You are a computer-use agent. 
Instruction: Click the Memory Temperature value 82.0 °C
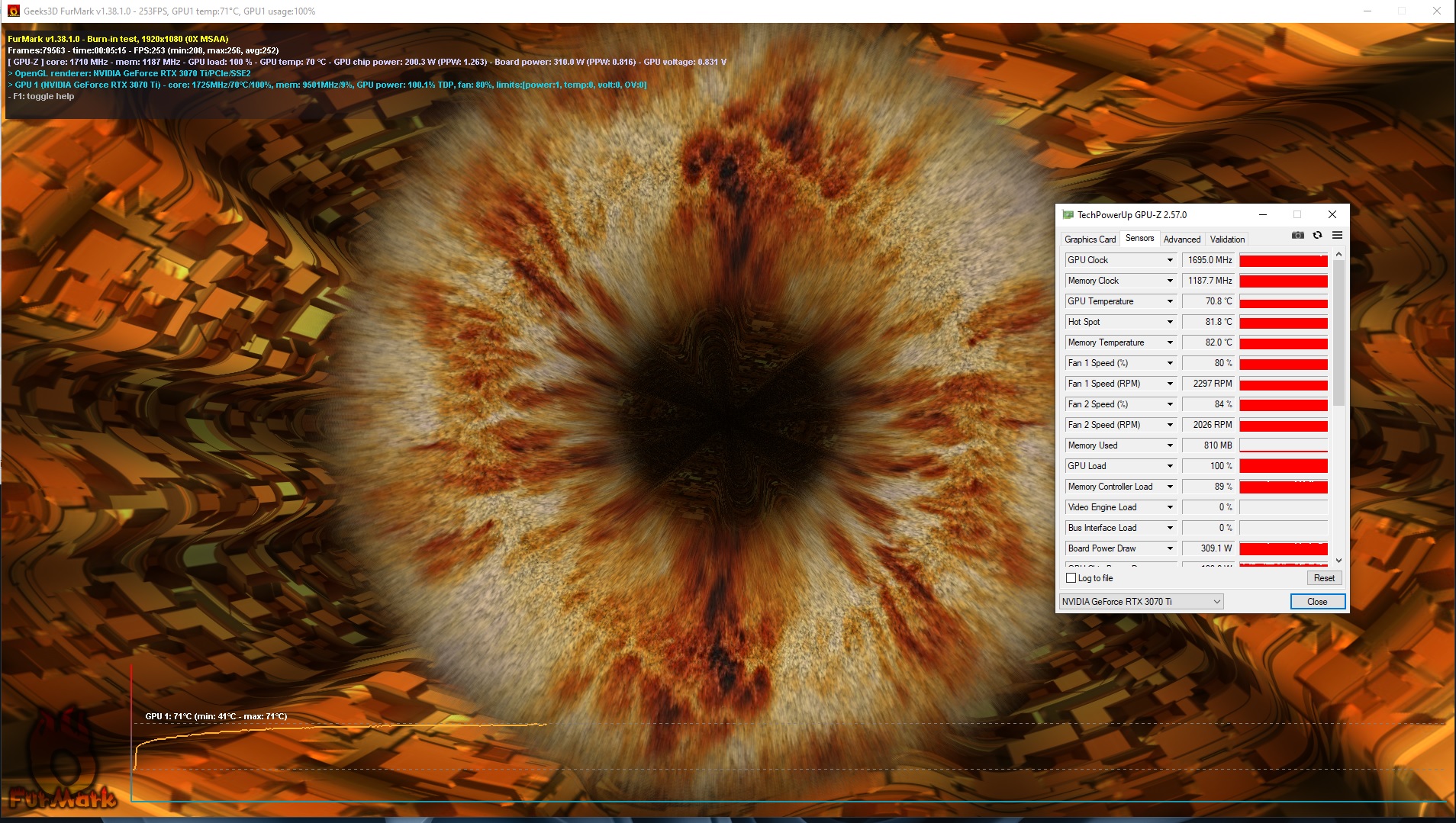1209,342
